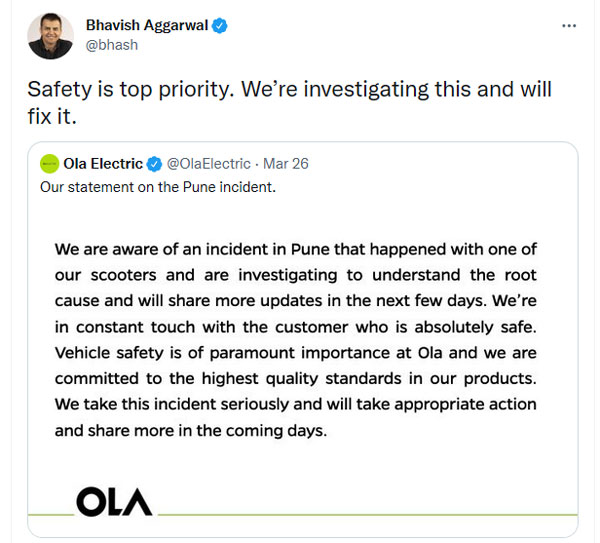Open the Mar 26 timestamp of quoted tweet
This screenshot has width=600, height=543.
click(283, 163)
